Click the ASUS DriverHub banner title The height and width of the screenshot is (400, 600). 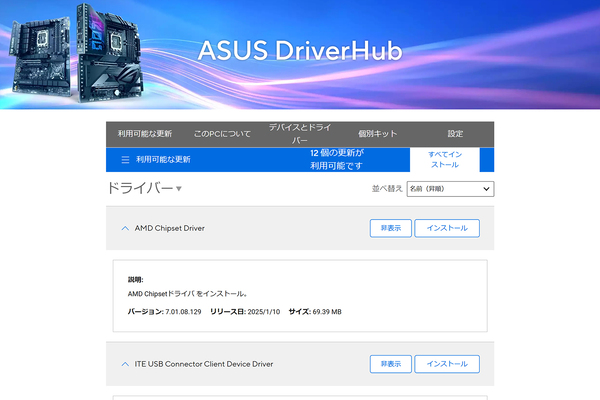(300, 50)
